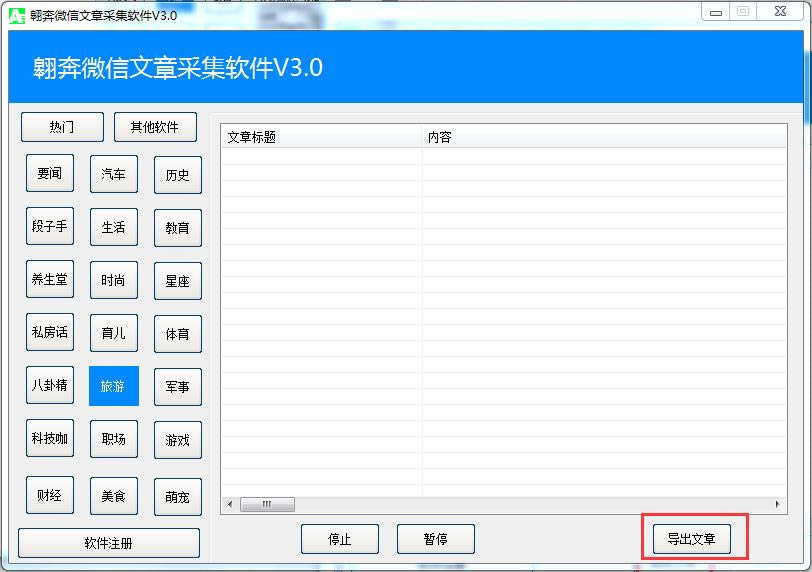812x572 pixels.
Task: Click the scrollbar right arrow
Action: tap(777, 504)
